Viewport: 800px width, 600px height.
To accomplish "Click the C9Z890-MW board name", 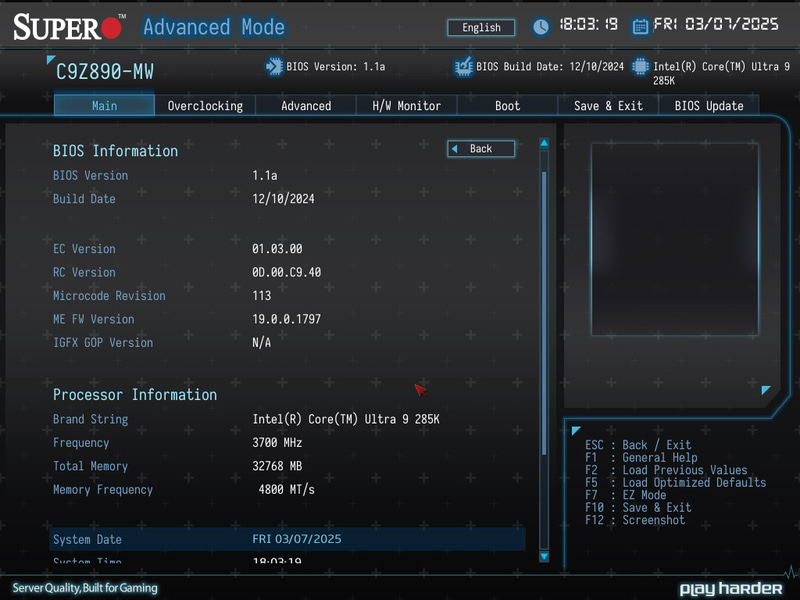I will pyautogui.click(x=105, y=72).
